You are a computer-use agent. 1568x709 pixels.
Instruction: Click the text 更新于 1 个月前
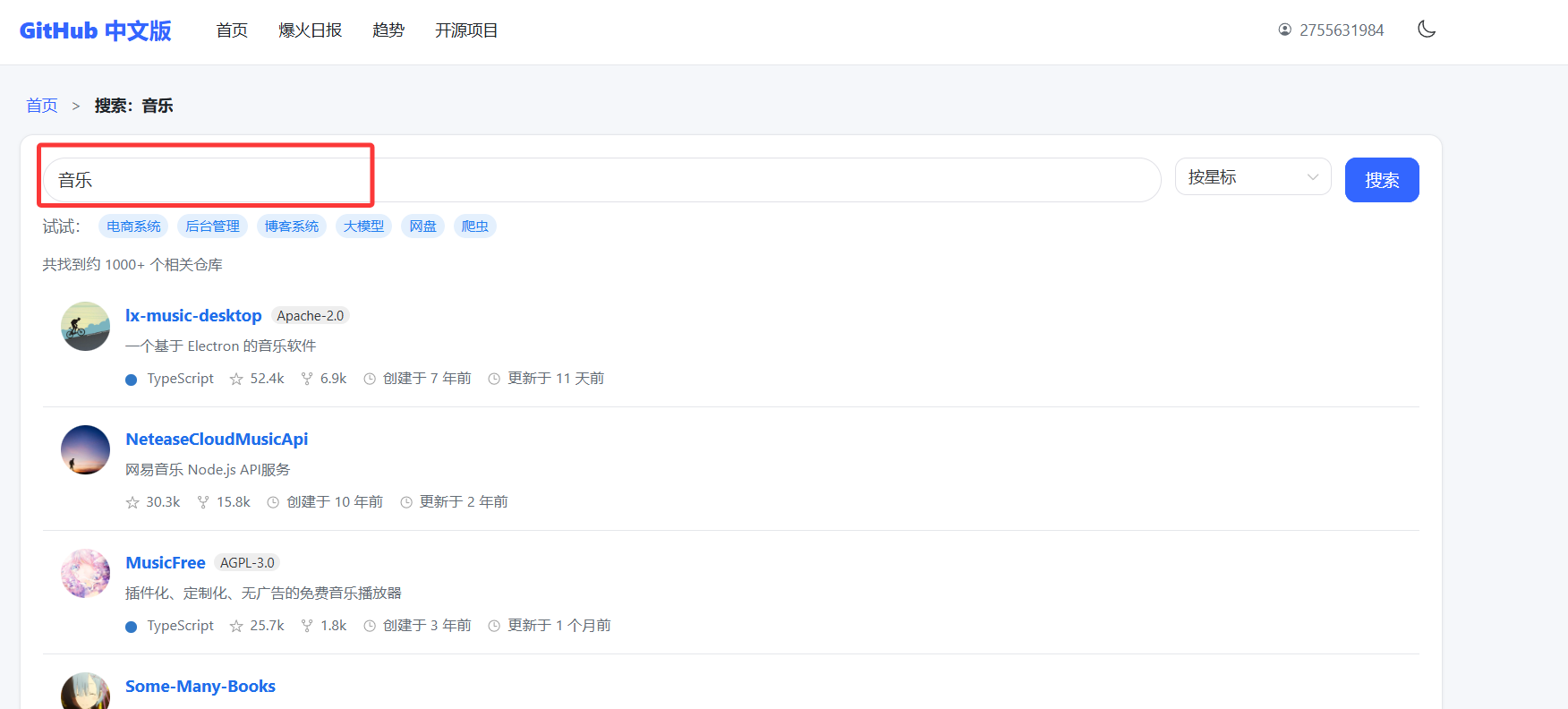pos(559,626)
